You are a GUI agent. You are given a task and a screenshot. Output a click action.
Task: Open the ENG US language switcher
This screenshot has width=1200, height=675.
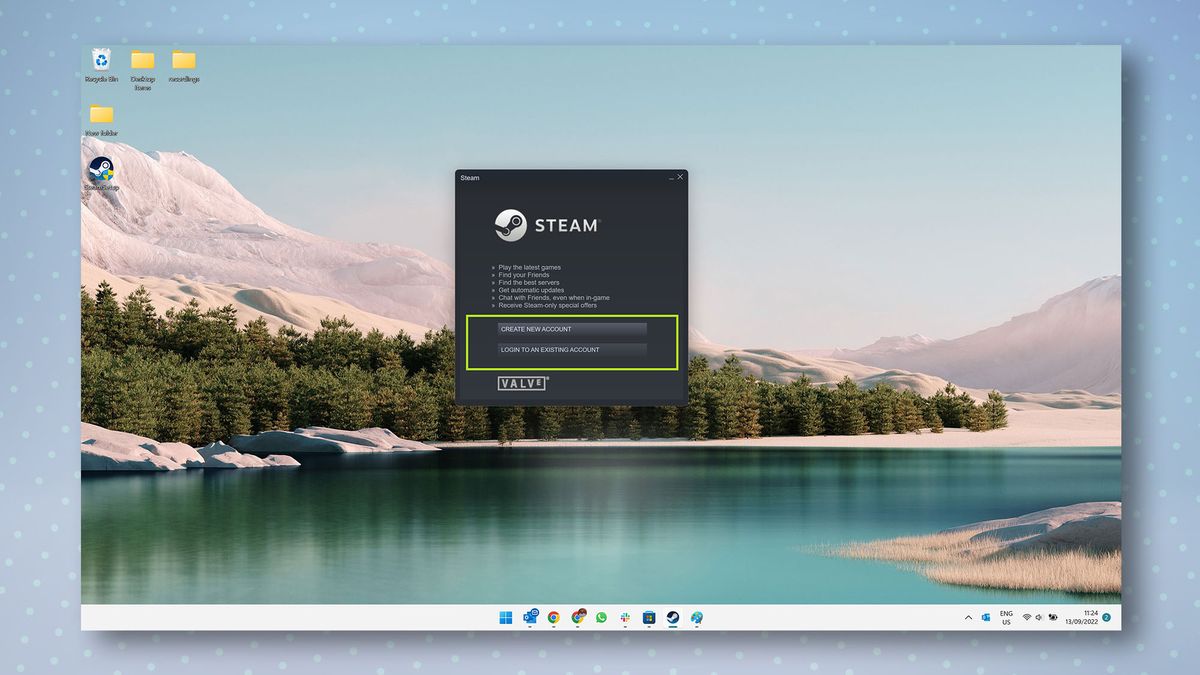1005,618
